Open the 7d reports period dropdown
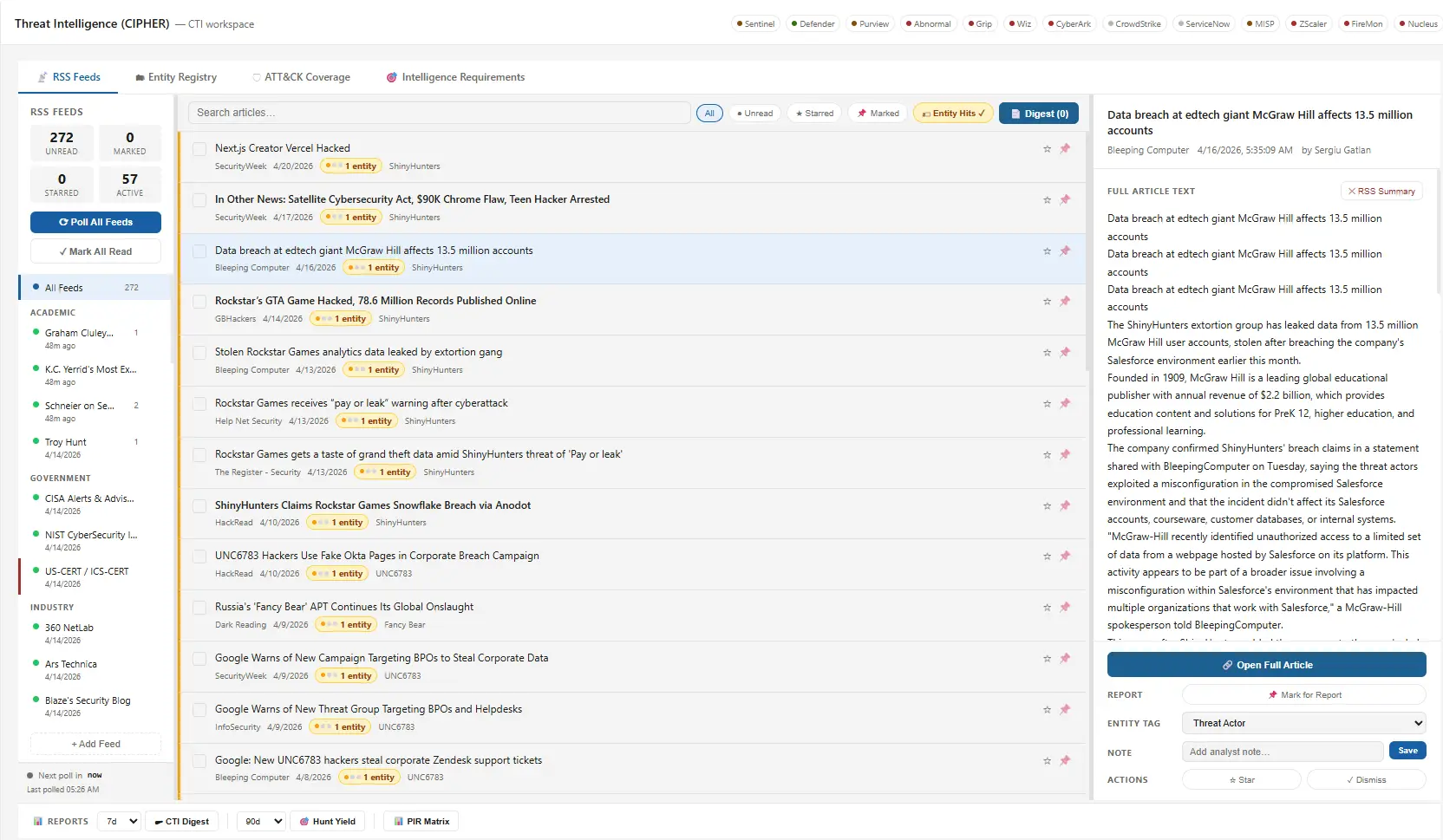This screenshot has height=840, width=1443. click(x=119, y=822)
